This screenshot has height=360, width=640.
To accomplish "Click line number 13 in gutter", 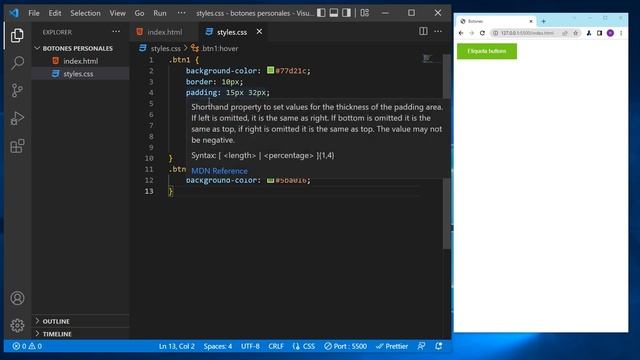I will point(149,191).
